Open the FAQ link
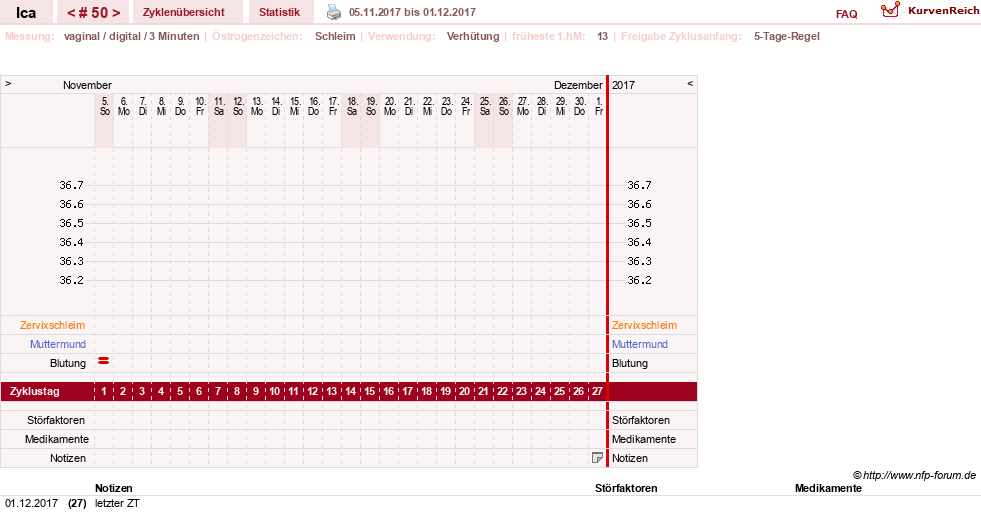Viewport: 981px width, 527px height. pyautogui.click(x=846, y=14)
